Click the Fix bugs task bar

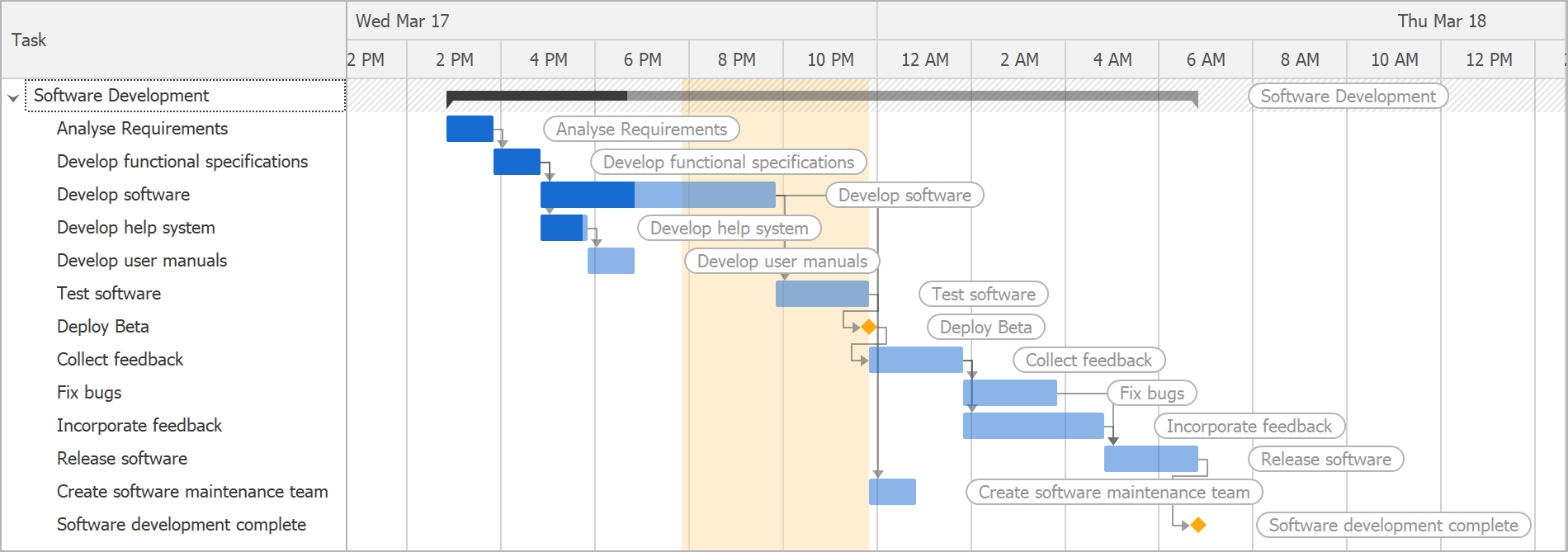pyautogui.click(x=1009, y=393)
